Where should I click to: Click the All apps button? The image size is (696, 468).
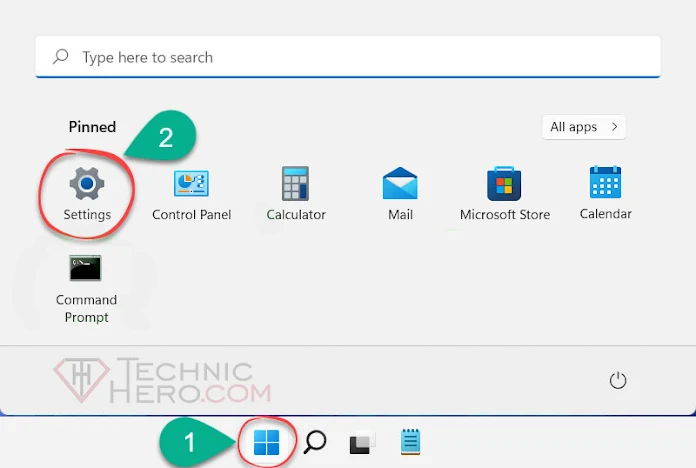(x=584, y=127)
